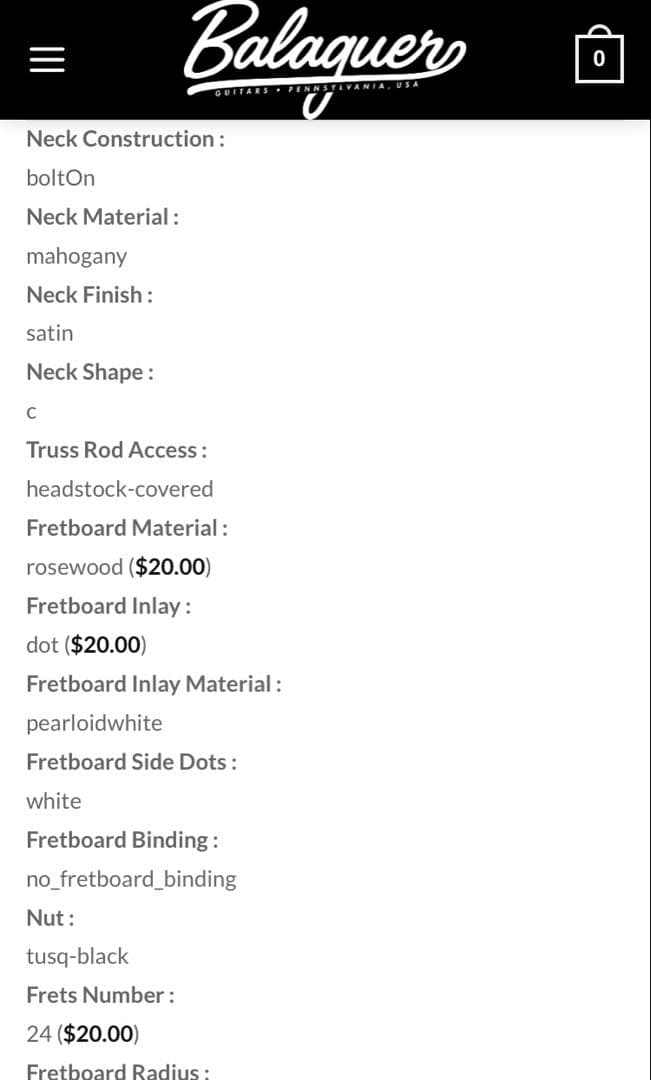Screen dimensions: 651x1080
Task: Select the no_fretboard_binding value
Action: pos(131,879)
